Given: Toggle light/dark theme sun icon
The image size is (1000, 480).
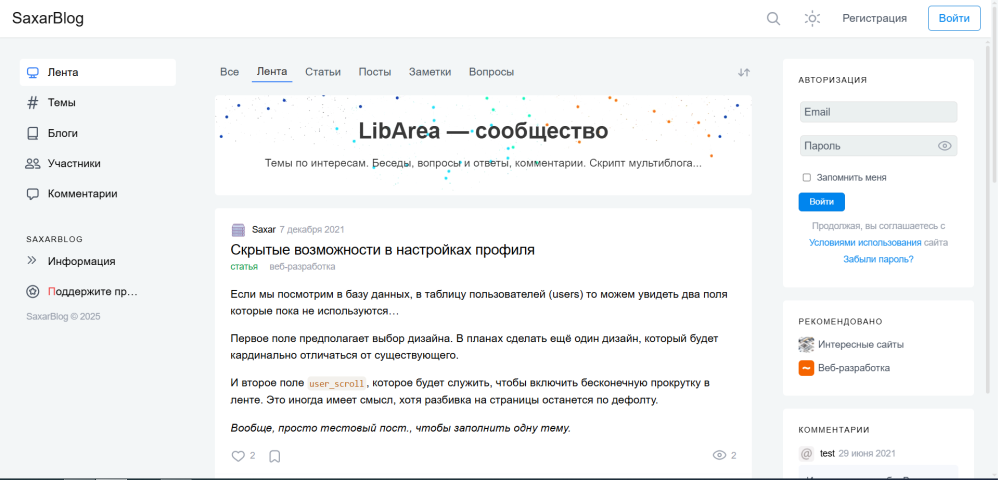Looking at the screenshot, I should click(x=813, y=18).
